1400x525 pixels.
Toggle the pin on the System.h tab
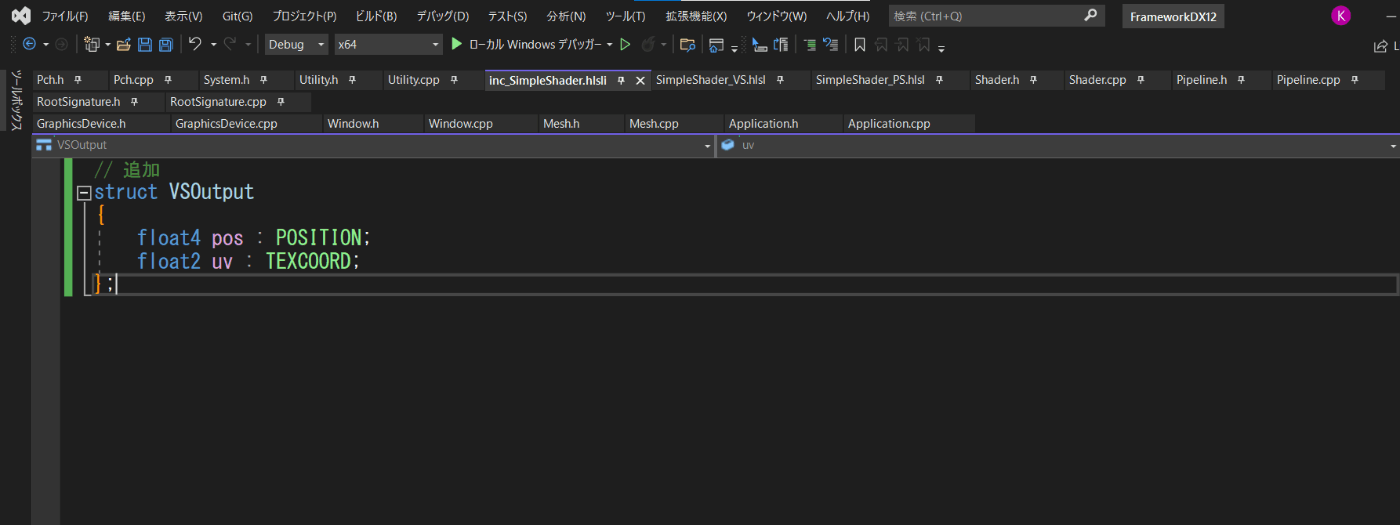coord(263,80)
